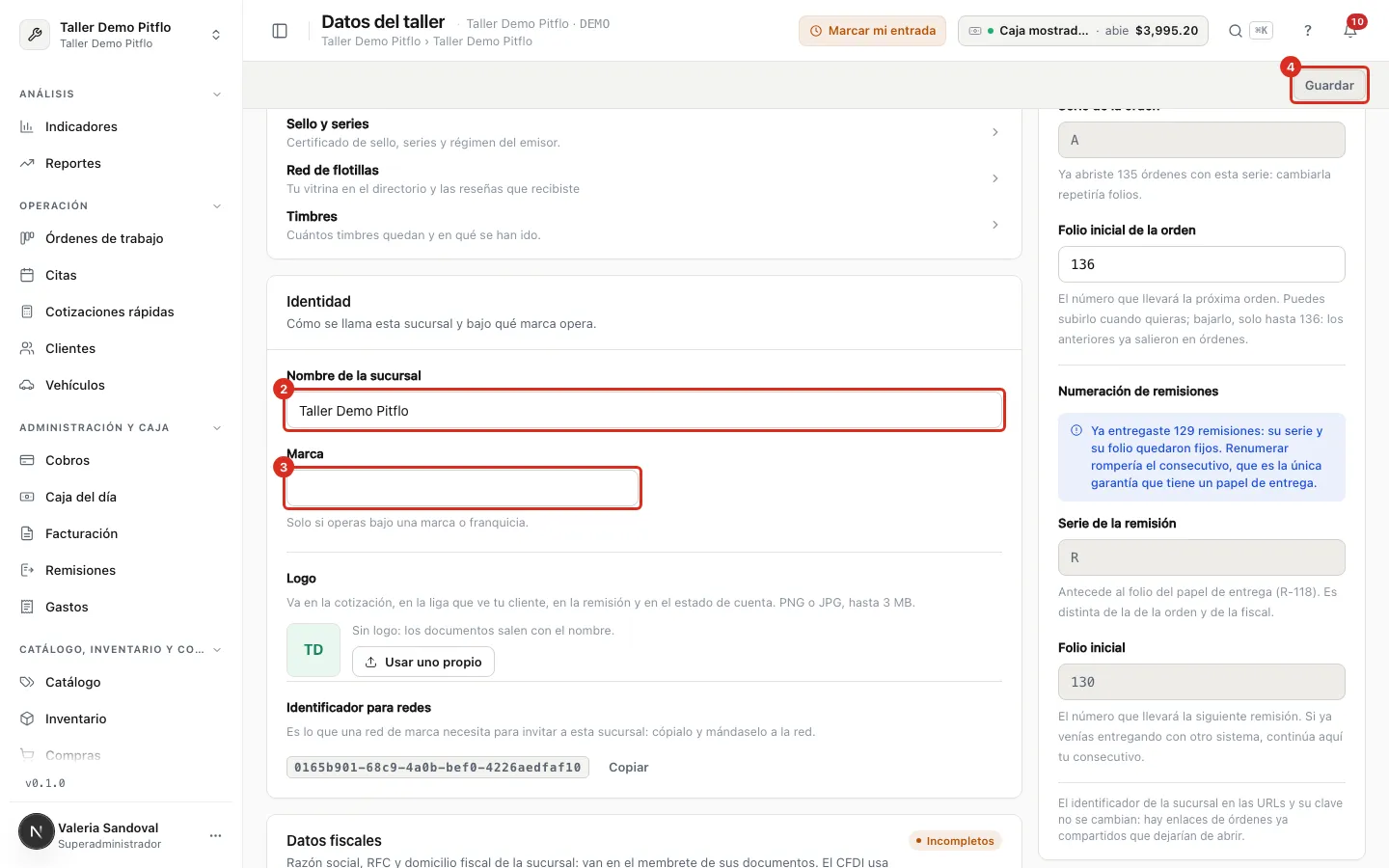Open the Red de flotillas row
The image size is (1389, 868).
tap(643, 178)
